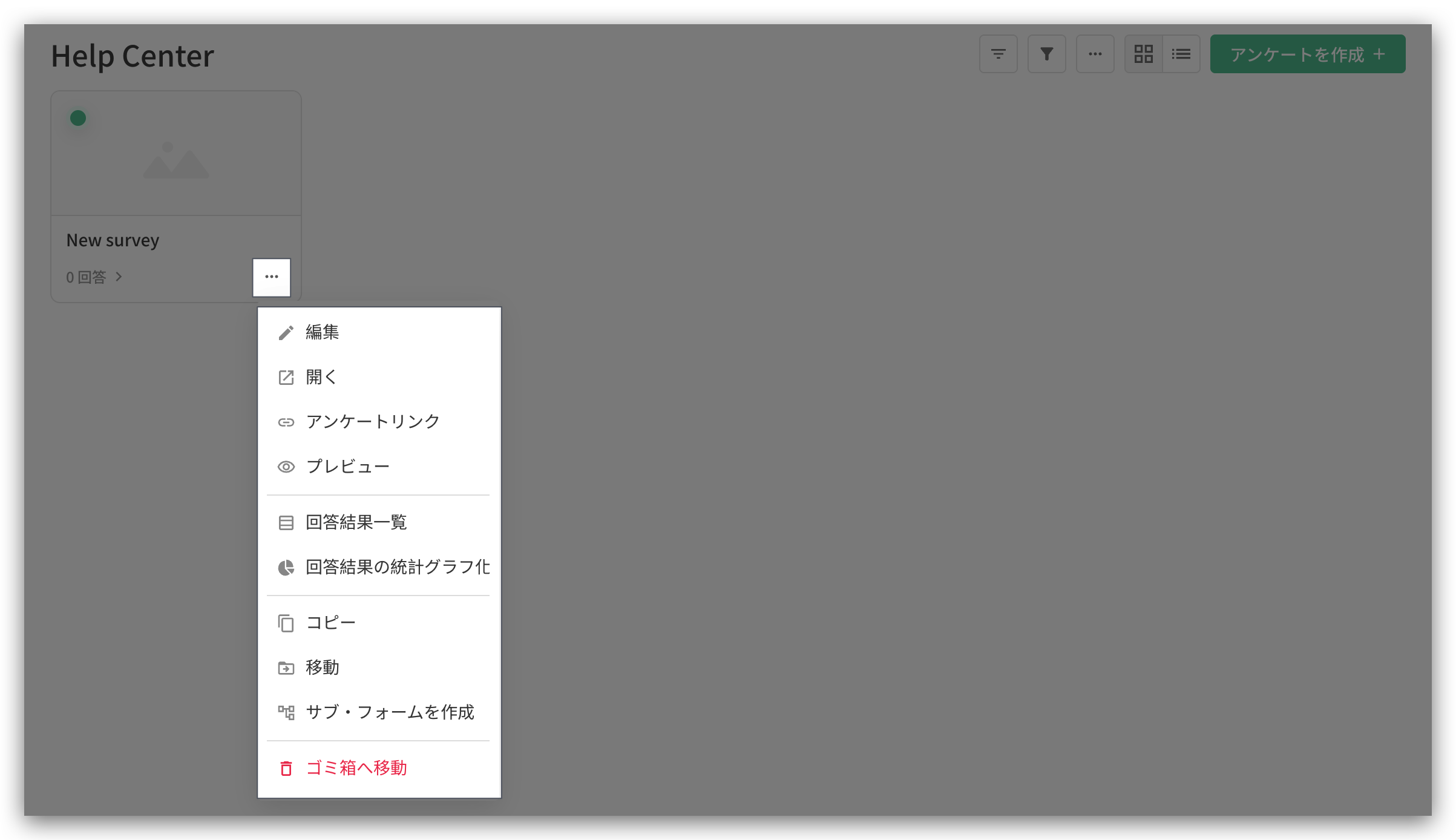Viewport: 1456px width, 840px height.
Task: Choose 開く in the menu
Action: (x=379, y=377)
